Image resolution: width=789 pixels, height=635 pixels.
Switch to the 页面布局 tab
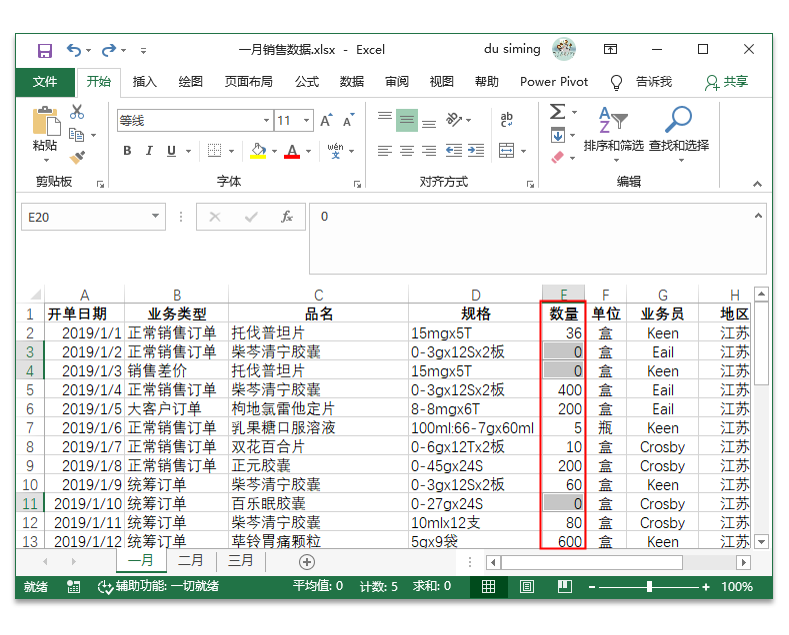[x=248, y=82]
